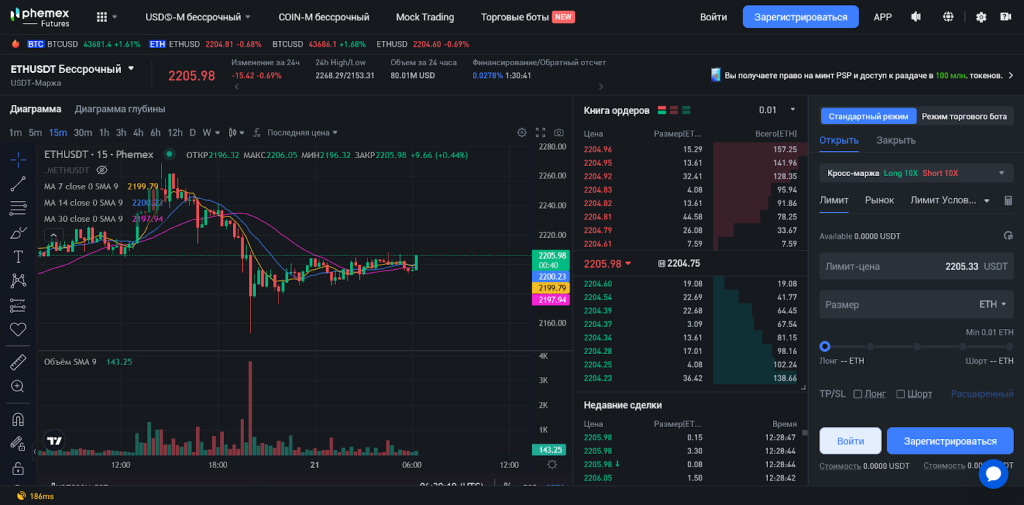Select the 1h timeframe

tap(104, 133)
